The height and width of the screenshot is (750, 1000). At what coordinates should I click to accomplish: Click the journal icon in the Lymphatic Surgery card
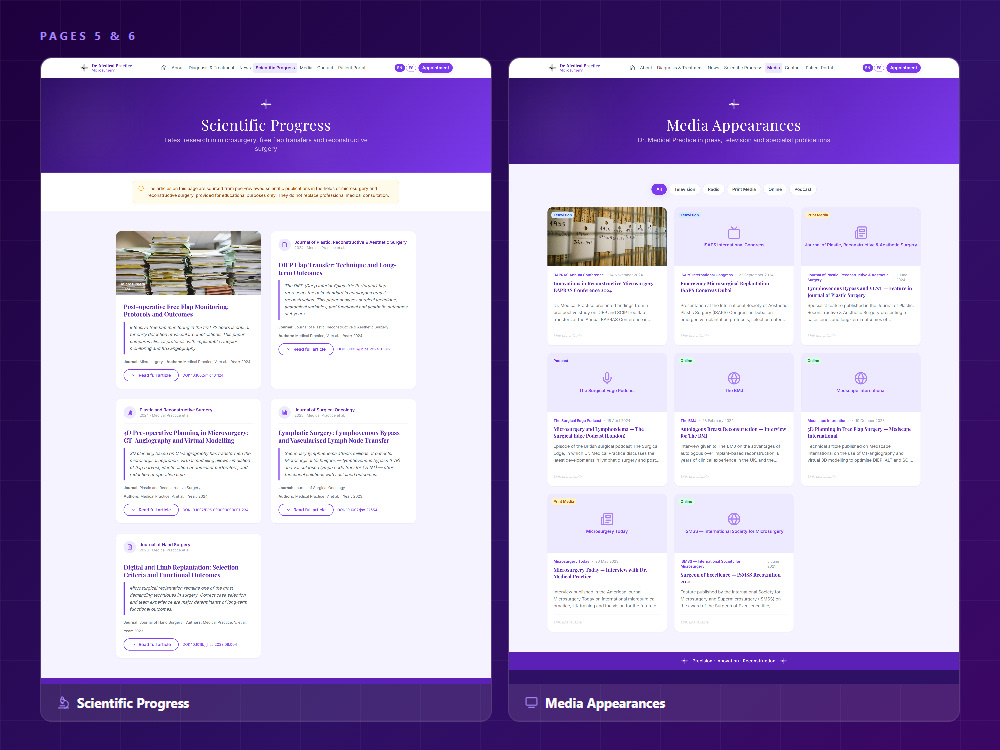click(x=284, y=412)
